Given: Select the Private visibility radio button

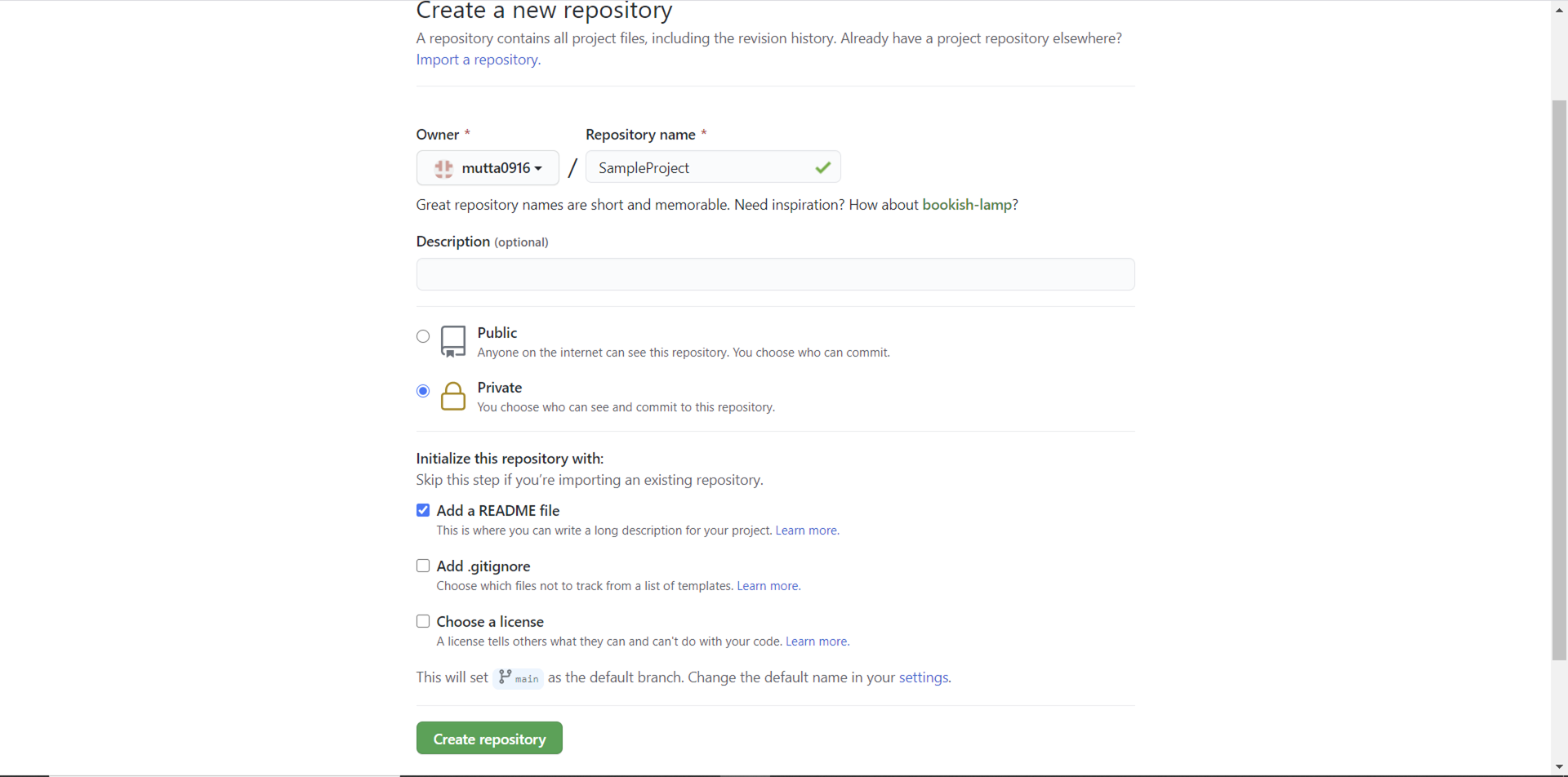Looking at the screenshot, I should (423, 391).
